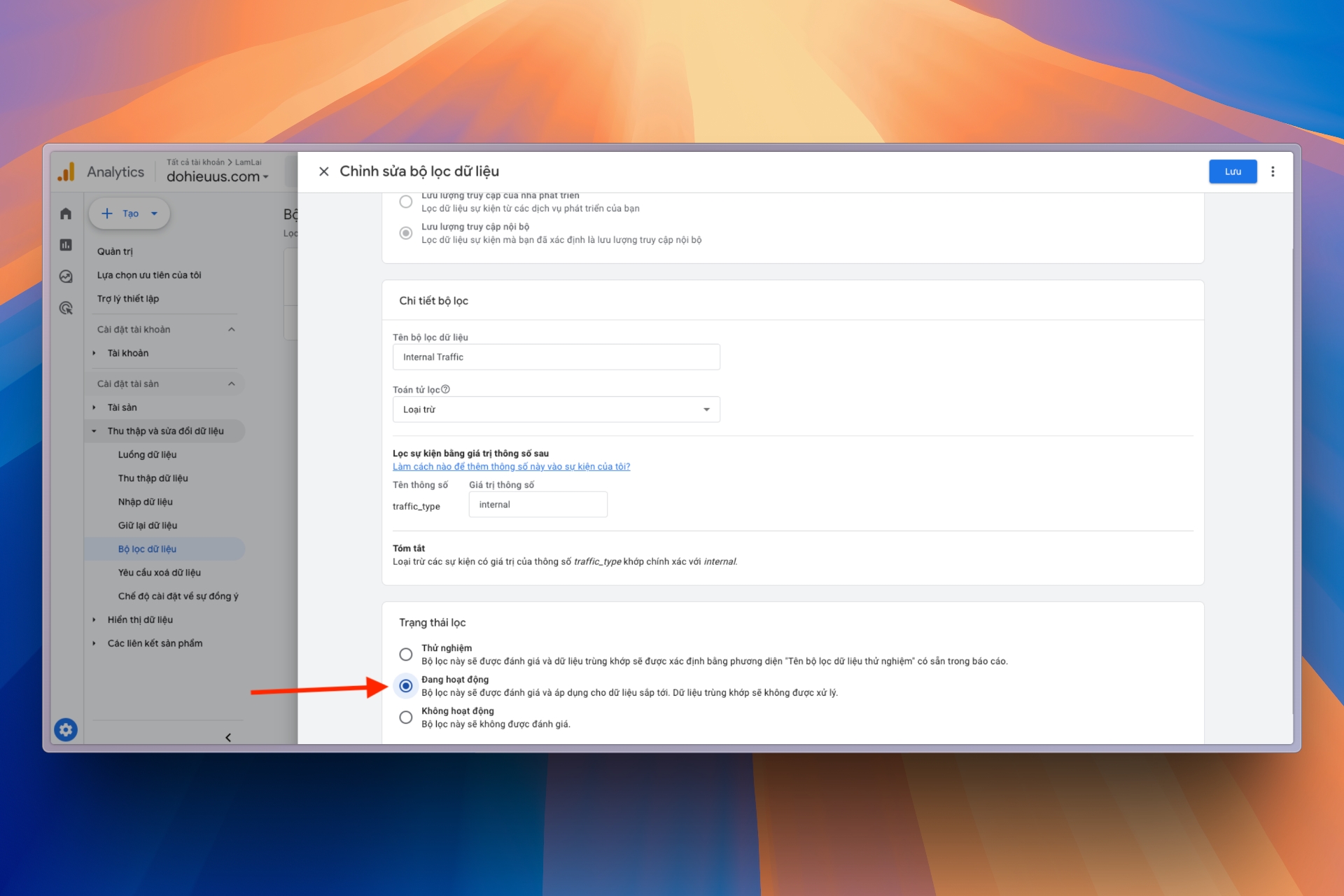This screenshot has height=896, width=1344.
Task: Collapse the Cài đặt tài khoản section
Action: pyautogui.click(x=232, y=329)
